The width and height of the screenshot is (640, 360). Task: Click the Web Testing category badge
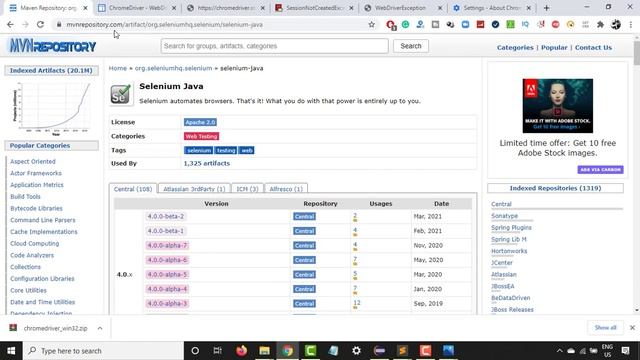pos(201,136)
